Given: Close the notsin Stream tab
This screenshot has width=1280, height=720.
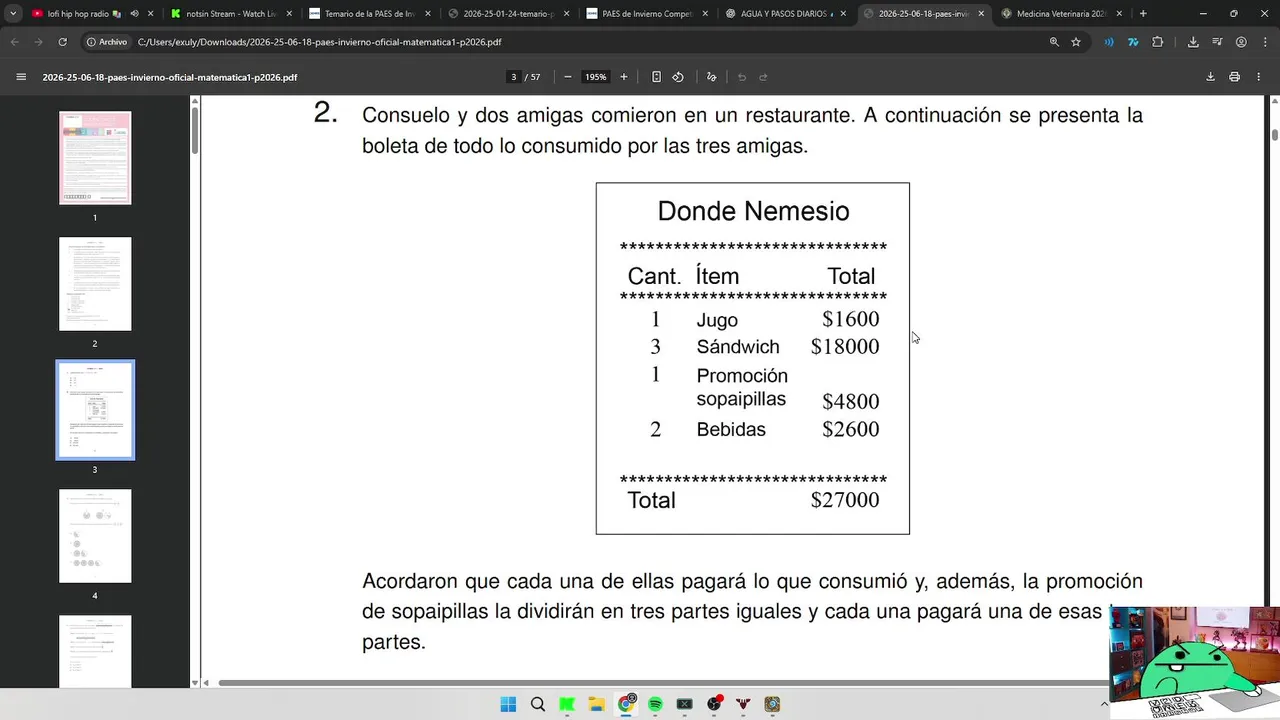Looking at the screenshot, I should coord(288,14).
